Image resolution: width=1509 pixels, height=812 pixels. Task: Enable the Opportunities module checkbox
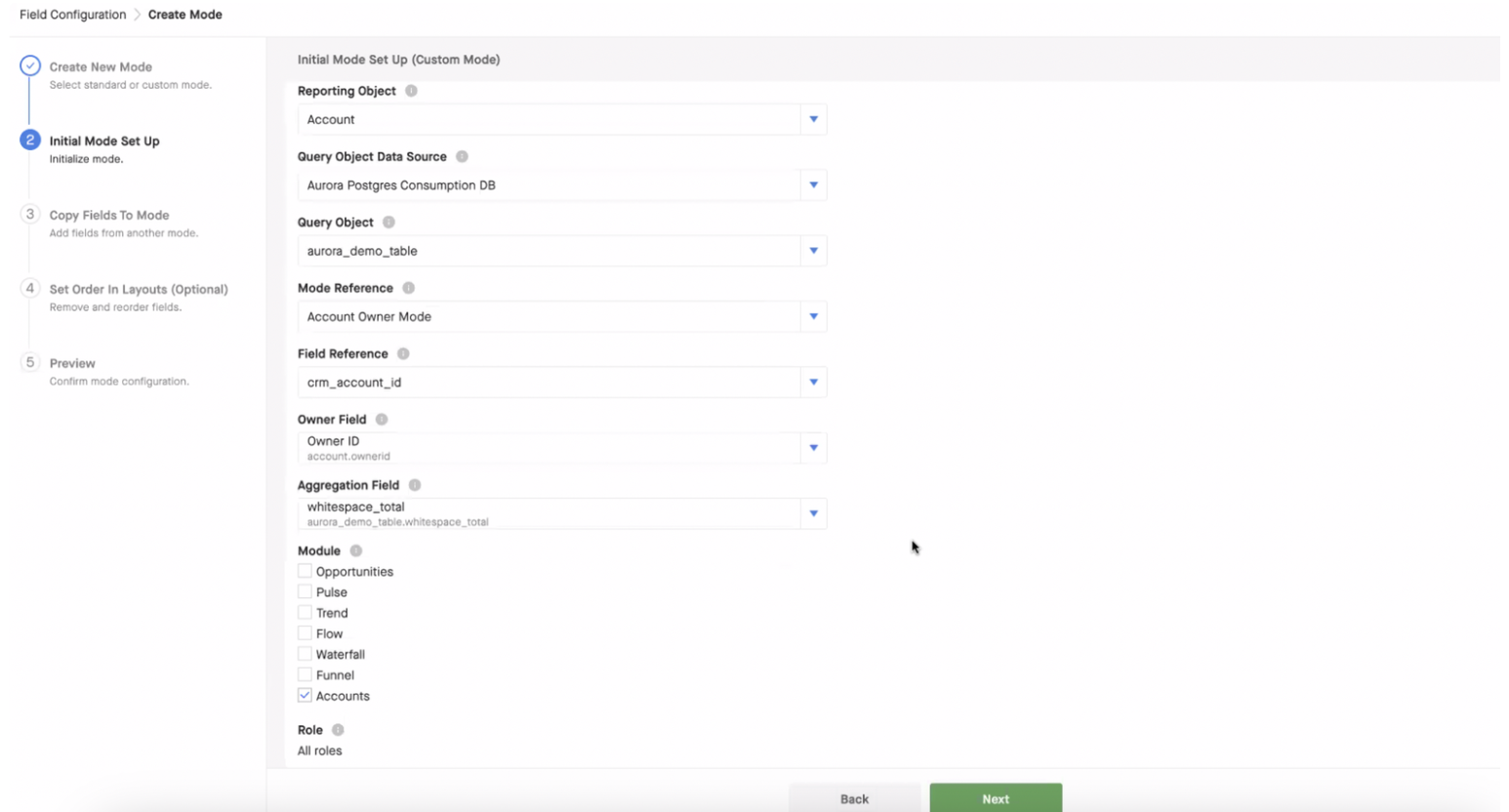(305, 571)
